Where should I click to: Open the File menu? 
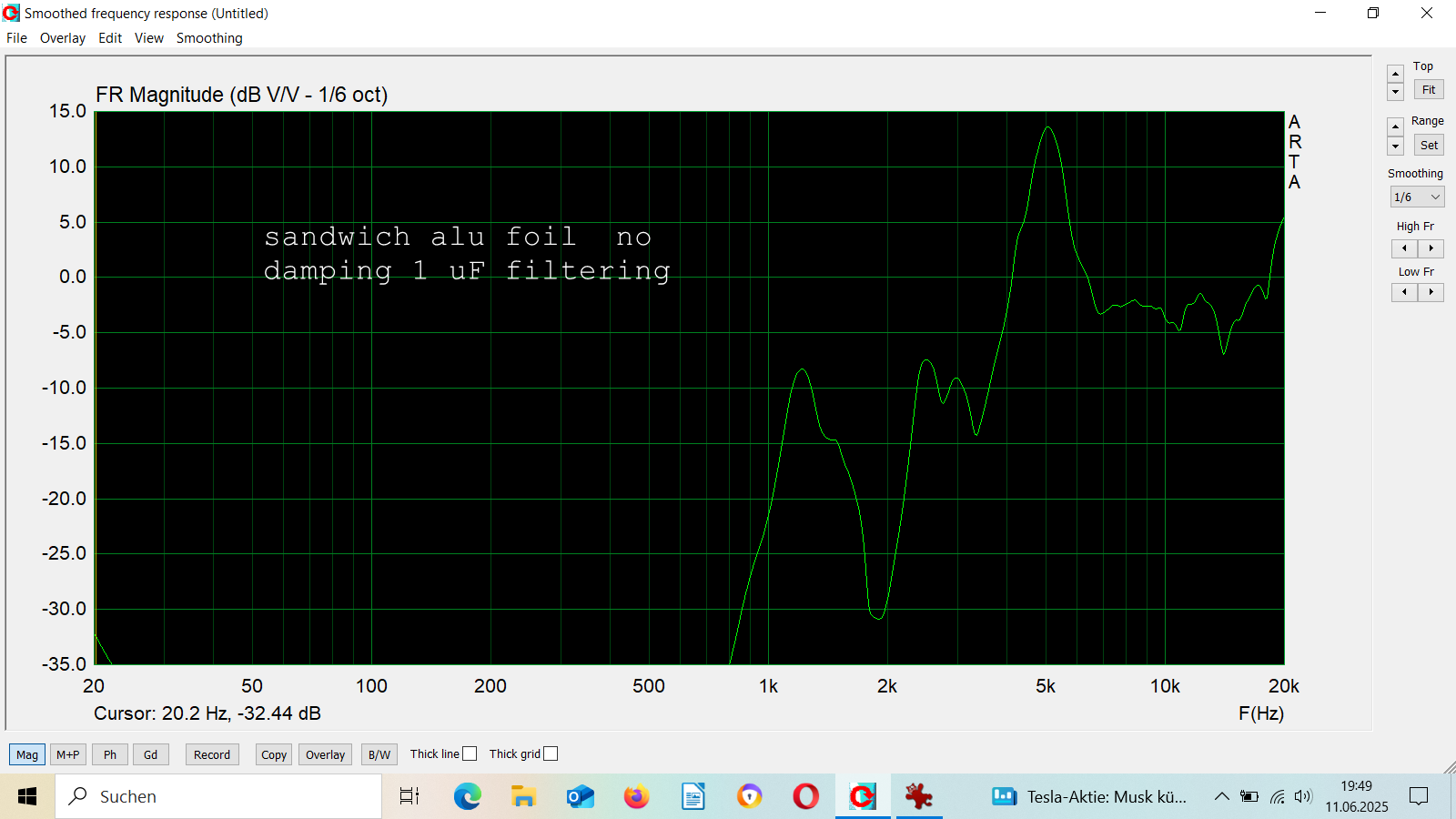16,38
